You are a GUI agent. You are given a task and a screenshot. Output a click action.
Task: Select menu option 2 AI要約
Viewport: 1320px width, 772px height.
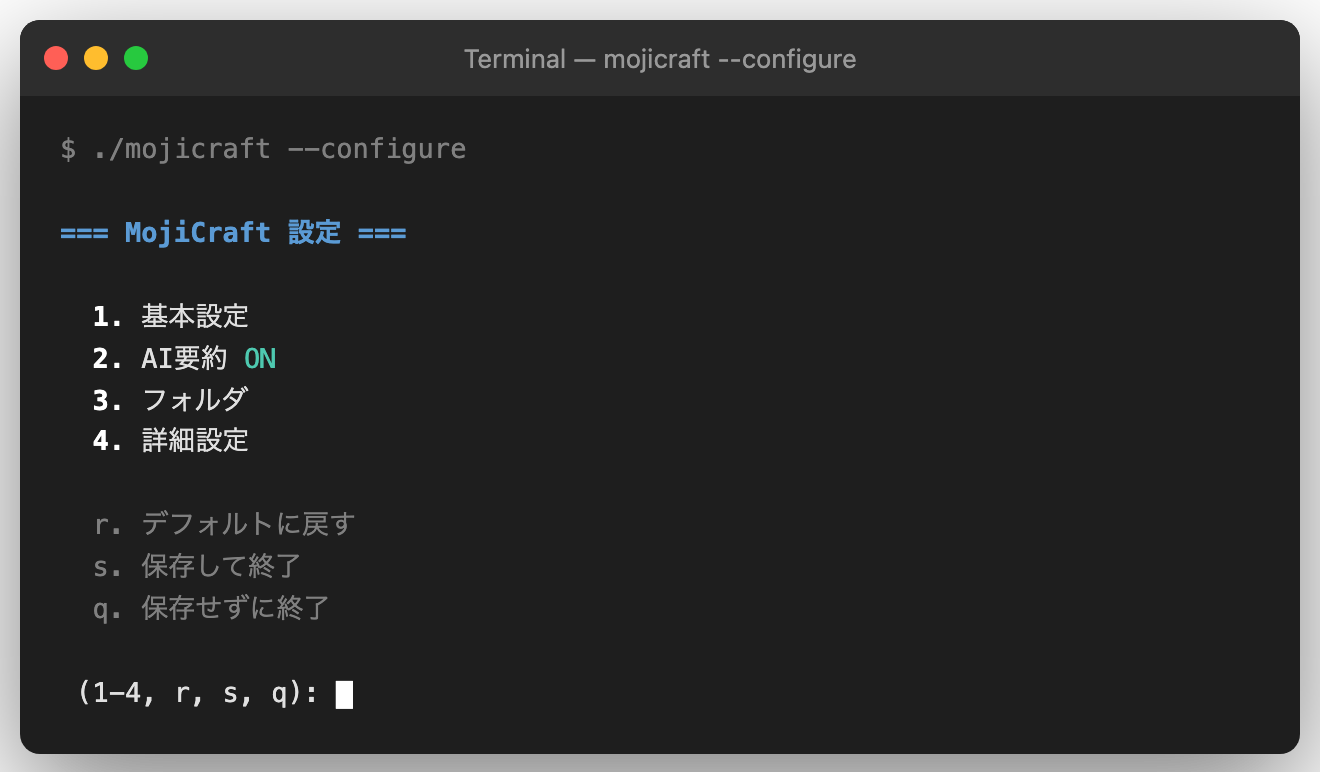click(184, 358)
